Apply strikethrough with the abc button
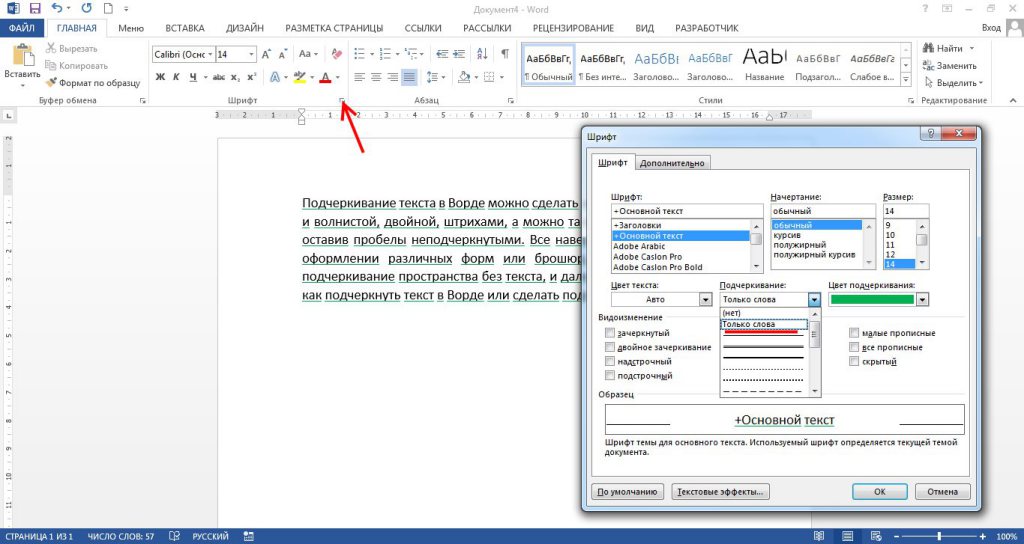The height and width of the screenshot is (544, 1024). tap(219, 77)
